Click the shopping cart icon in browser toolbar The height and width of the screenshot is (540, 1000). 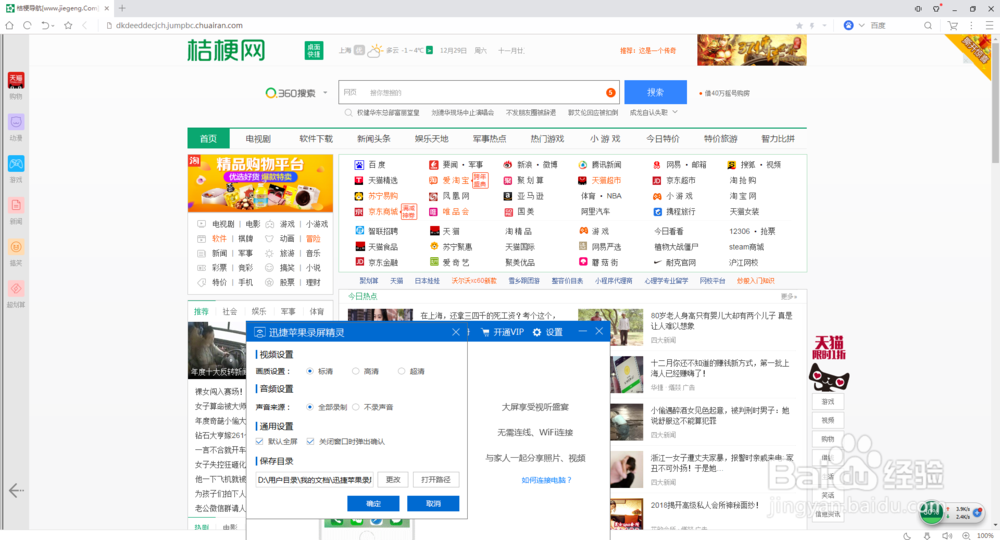point(953,26)
